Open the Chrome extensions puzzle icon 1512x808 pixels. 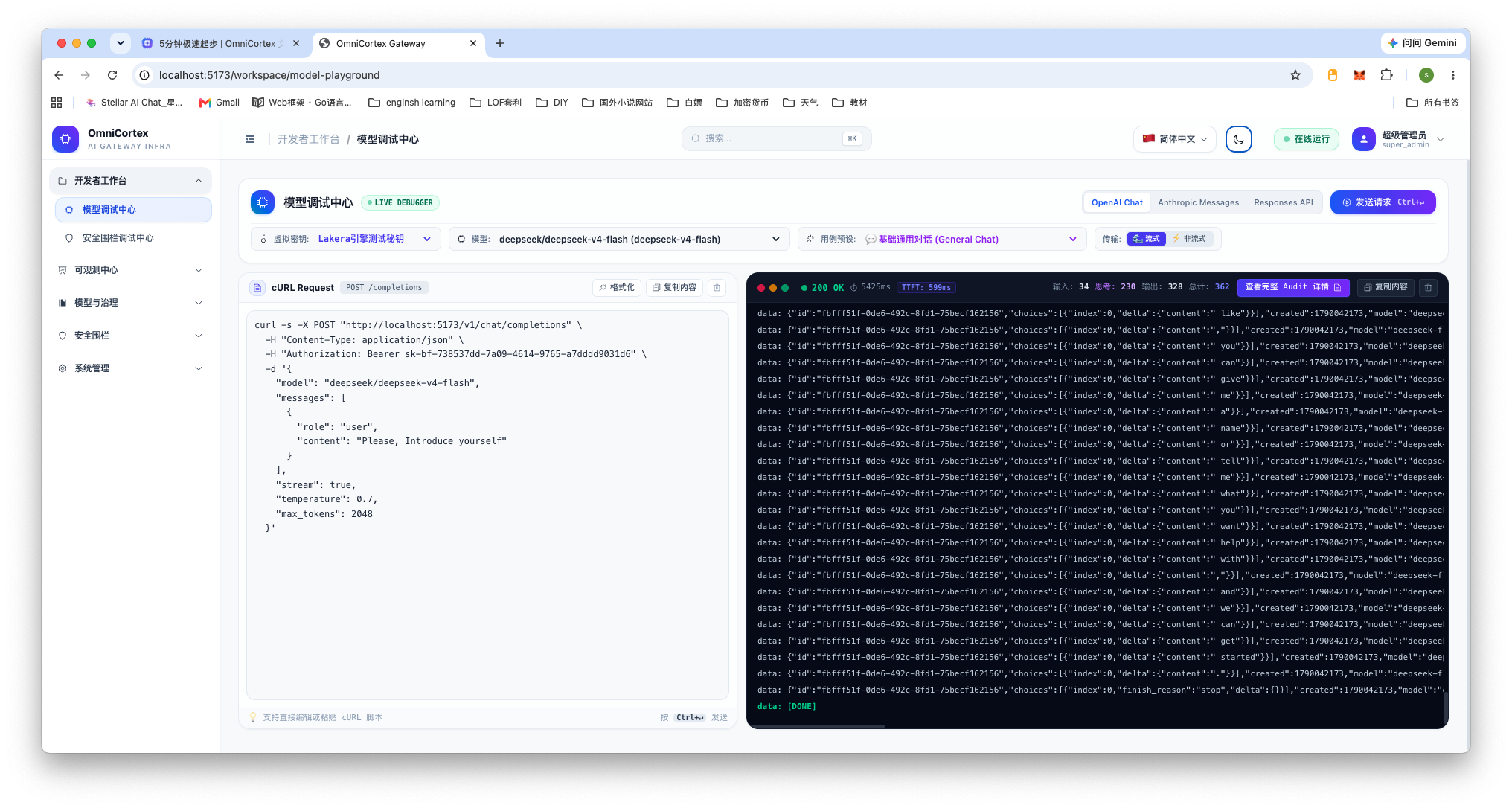click(1386, 75)
